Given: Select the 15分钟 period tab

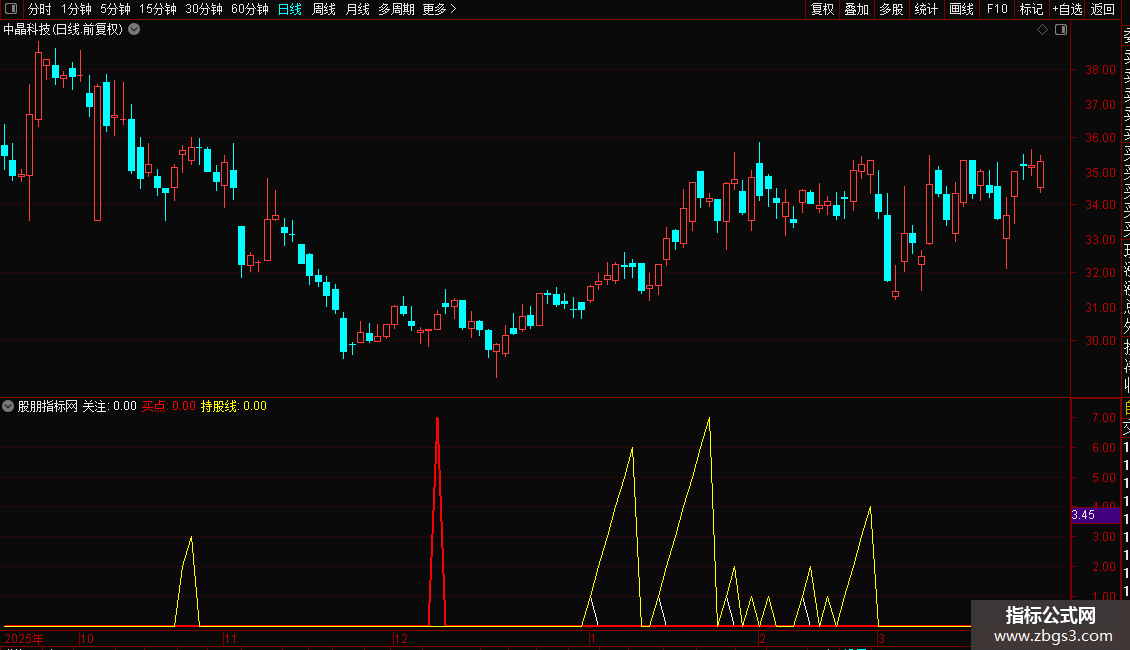Looking at the screenshot, I should tap(158, 9).
